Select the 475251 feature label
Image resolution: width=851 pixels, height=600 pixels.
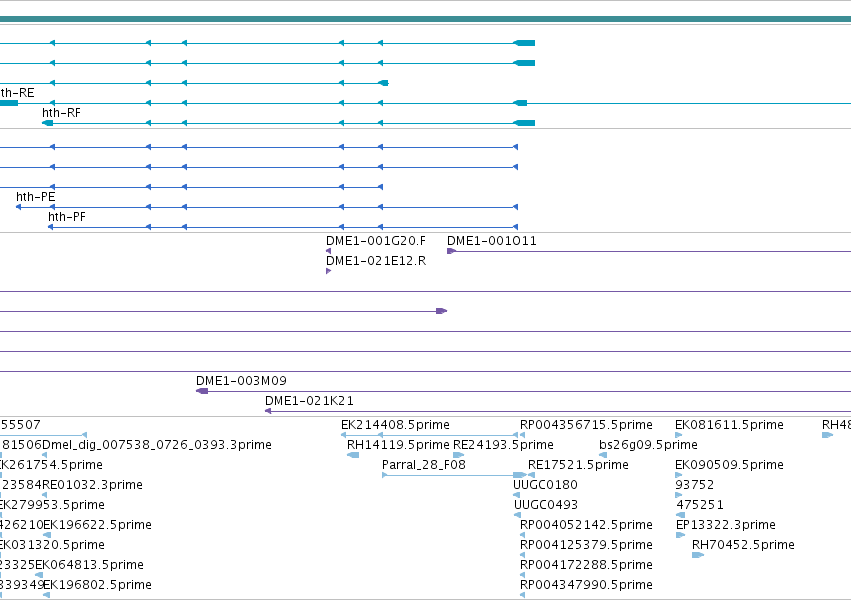tap(700, 505)
